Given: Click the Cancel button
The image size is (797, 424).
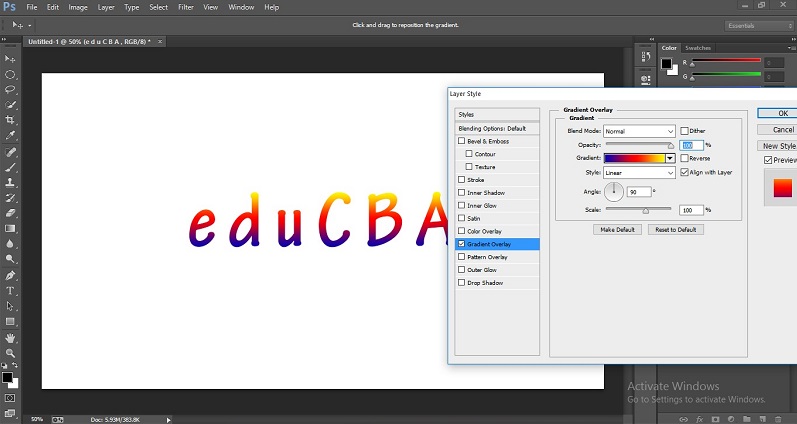Looking at the screenshot, I should (777, 130).
